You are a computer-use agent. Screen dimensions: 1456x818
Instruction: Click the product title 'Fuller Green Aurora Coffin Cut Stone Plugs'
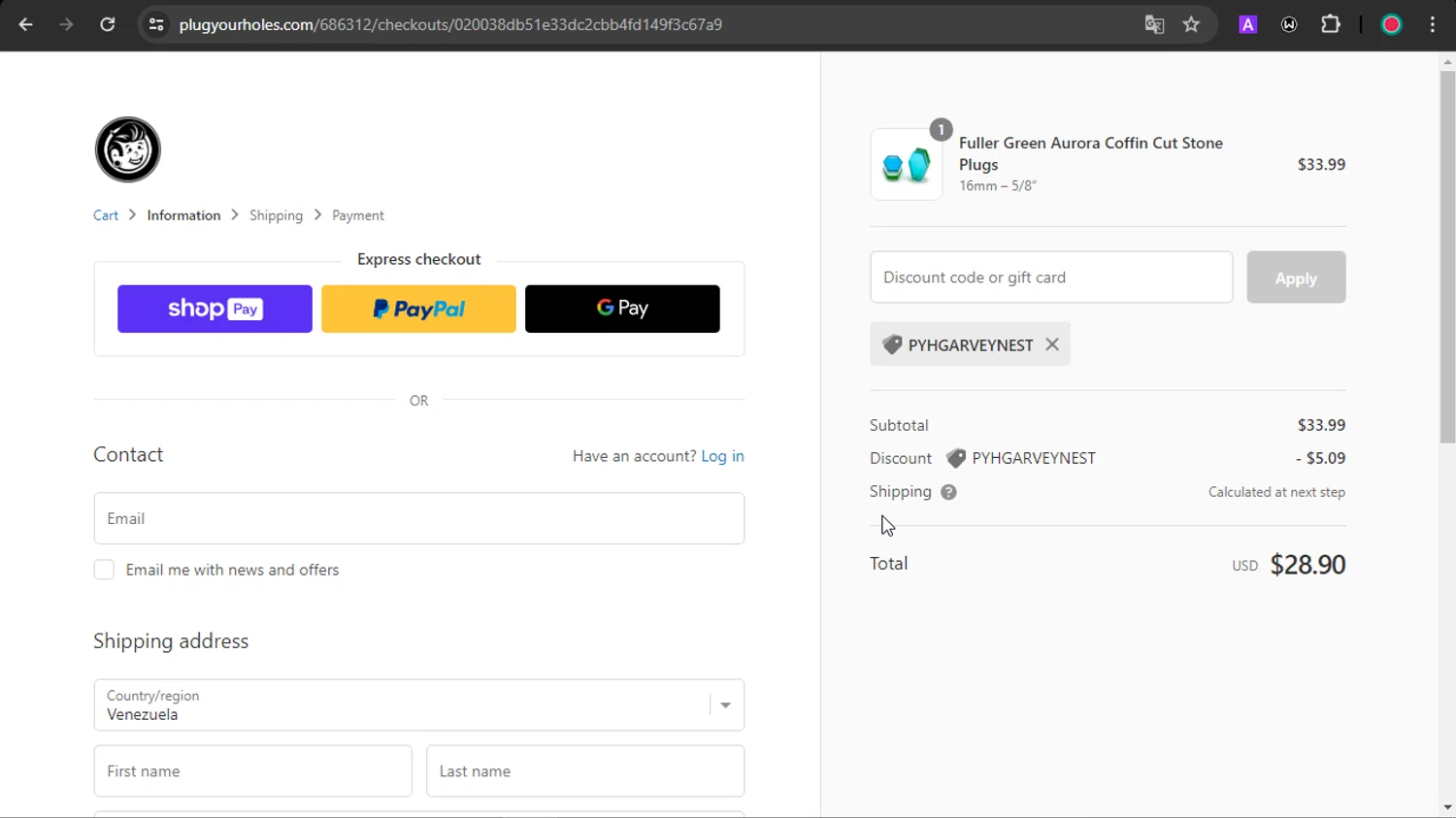[1091, 153]
